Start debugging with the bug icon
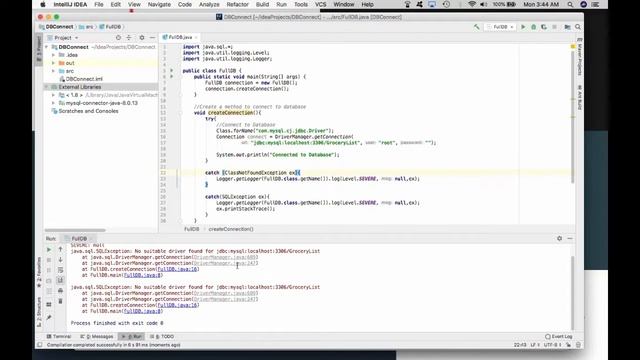Image resolution: width=640 pixels, height=360 pixels. tap(533, 27)
